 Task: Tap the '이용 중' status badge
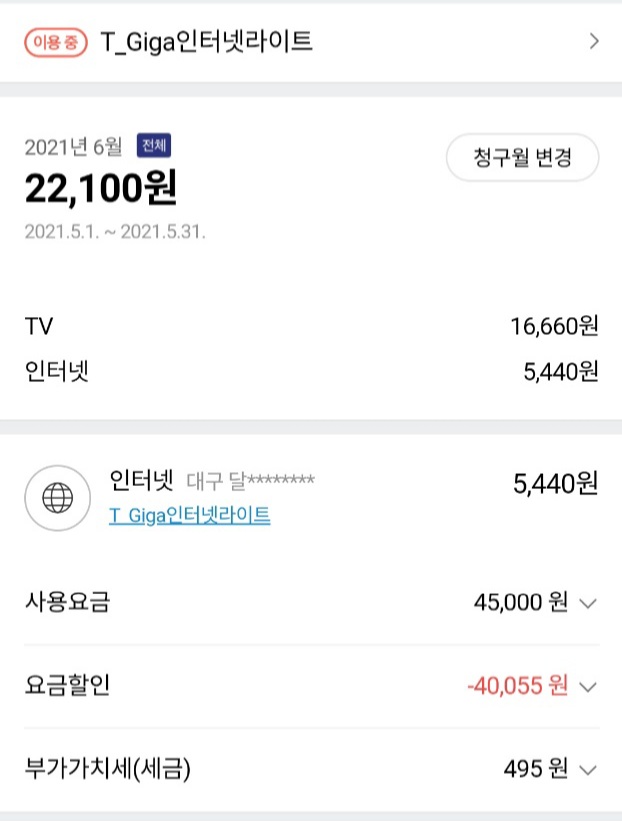(57, 42)
